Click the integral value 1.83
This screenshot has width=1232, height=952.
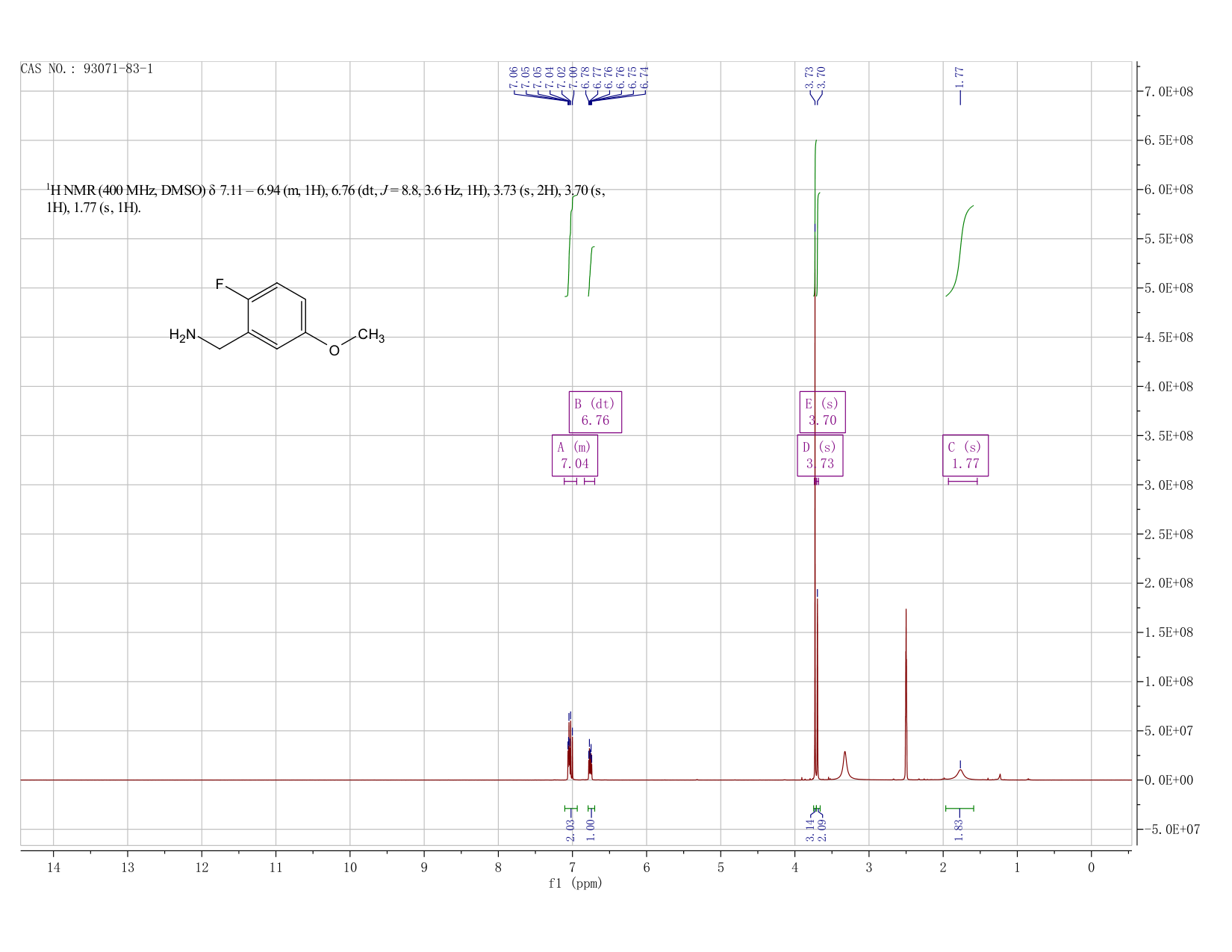[959, 830]
